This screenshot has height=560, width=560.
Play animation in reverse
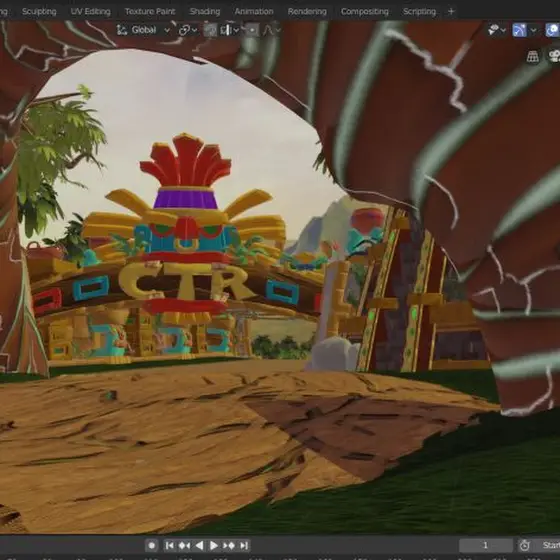(199, 545)
